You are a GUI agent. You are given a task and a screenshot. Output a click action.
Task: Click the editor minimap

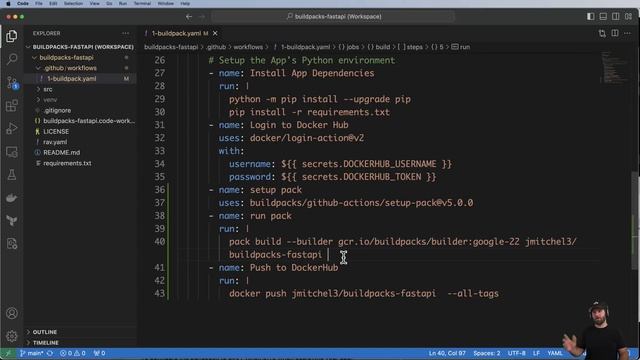click(x=614, y=67)
